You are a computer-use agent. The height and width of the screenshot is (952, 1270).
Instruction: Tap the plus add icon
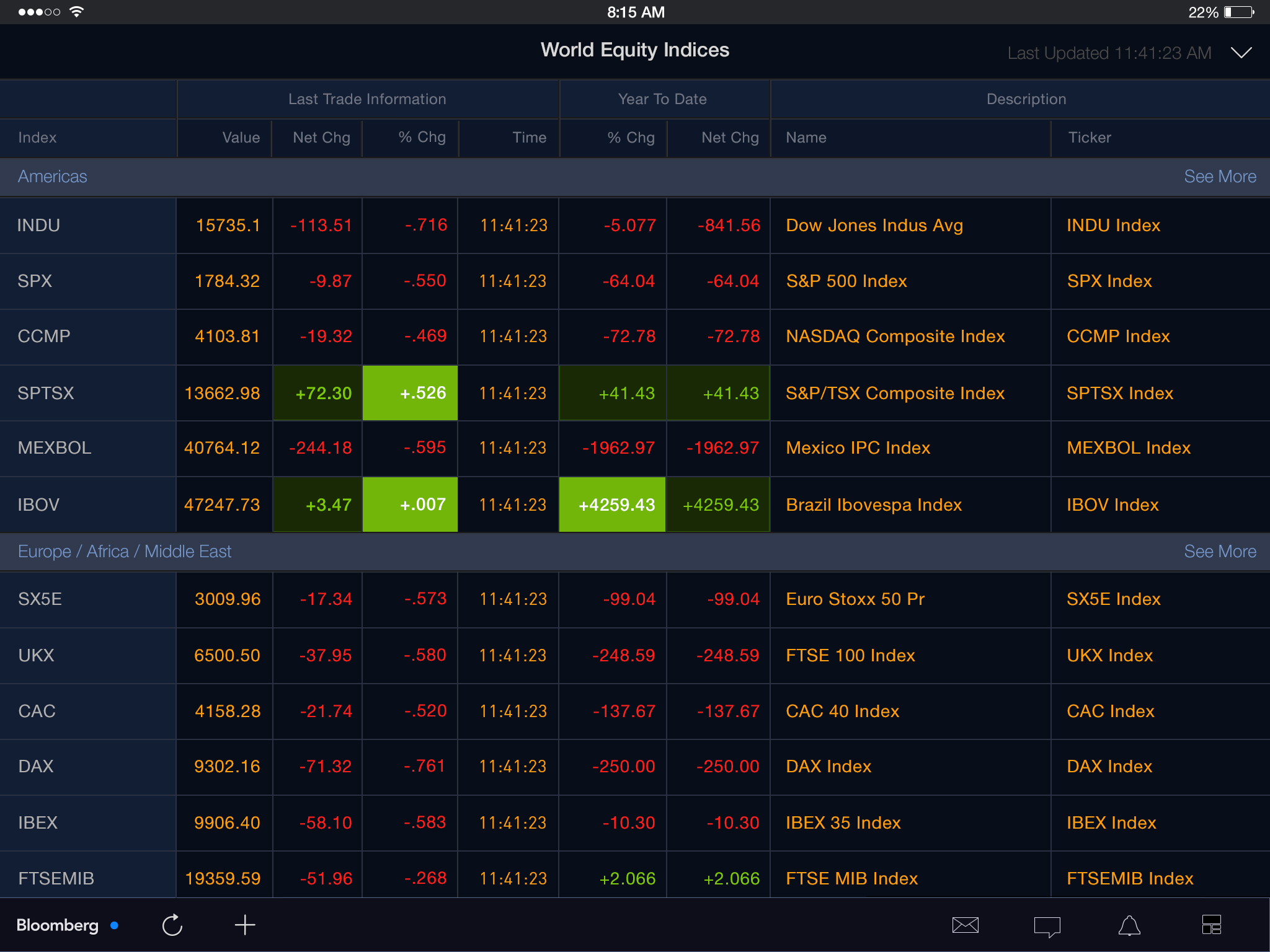coord(245,925)
